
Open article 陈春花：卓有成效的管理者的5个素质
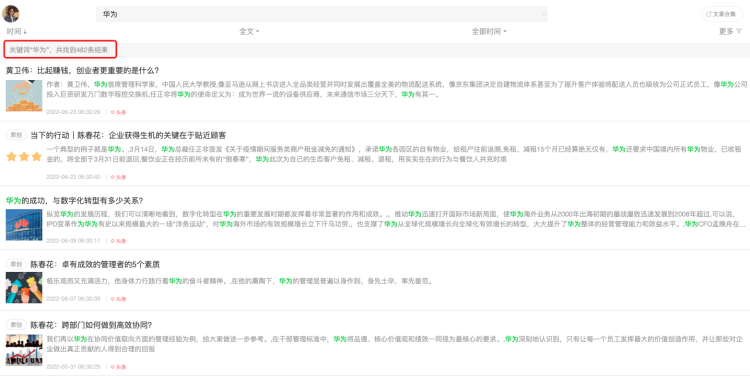(x=95, y=264)
